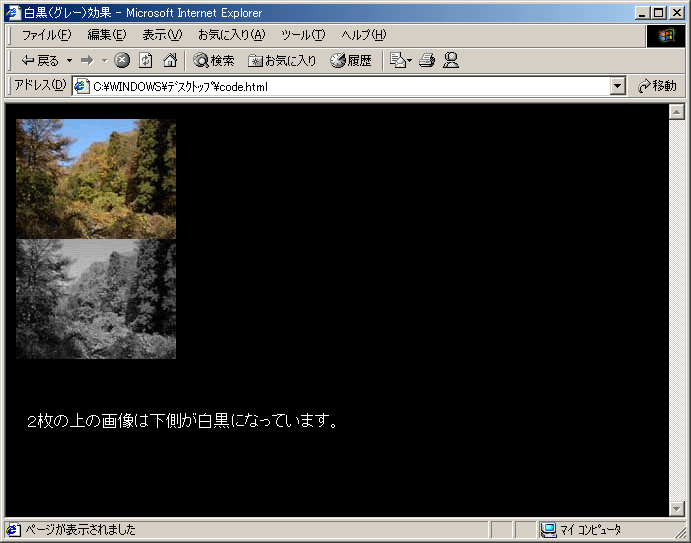Click the マイ コンピュータ zone indicator
Image resolution: width=691 pixels, height=543 pixels.
[581, 529]
